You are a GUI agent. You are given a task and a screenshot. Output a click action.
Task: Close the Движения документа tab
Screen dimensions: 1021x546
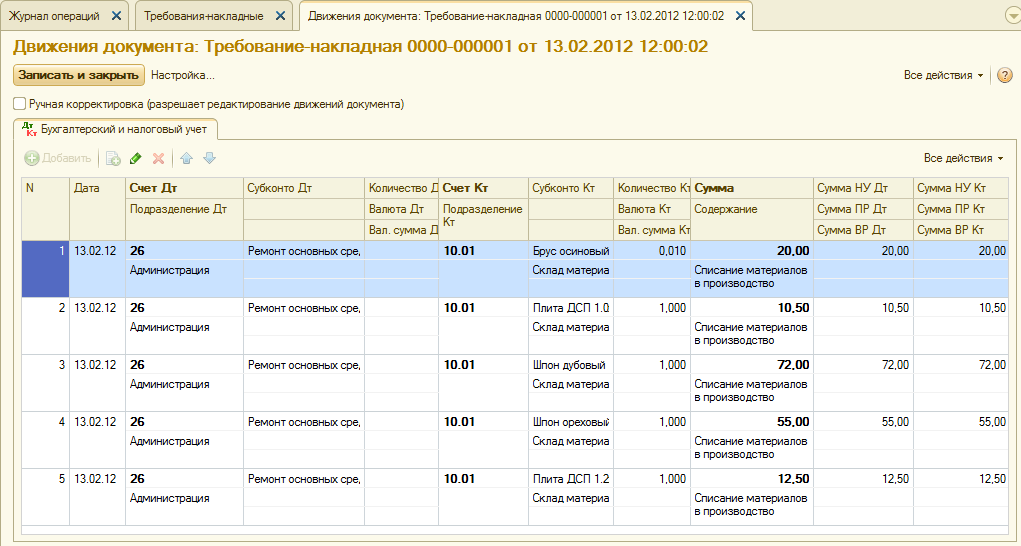(x=740, y=16)
